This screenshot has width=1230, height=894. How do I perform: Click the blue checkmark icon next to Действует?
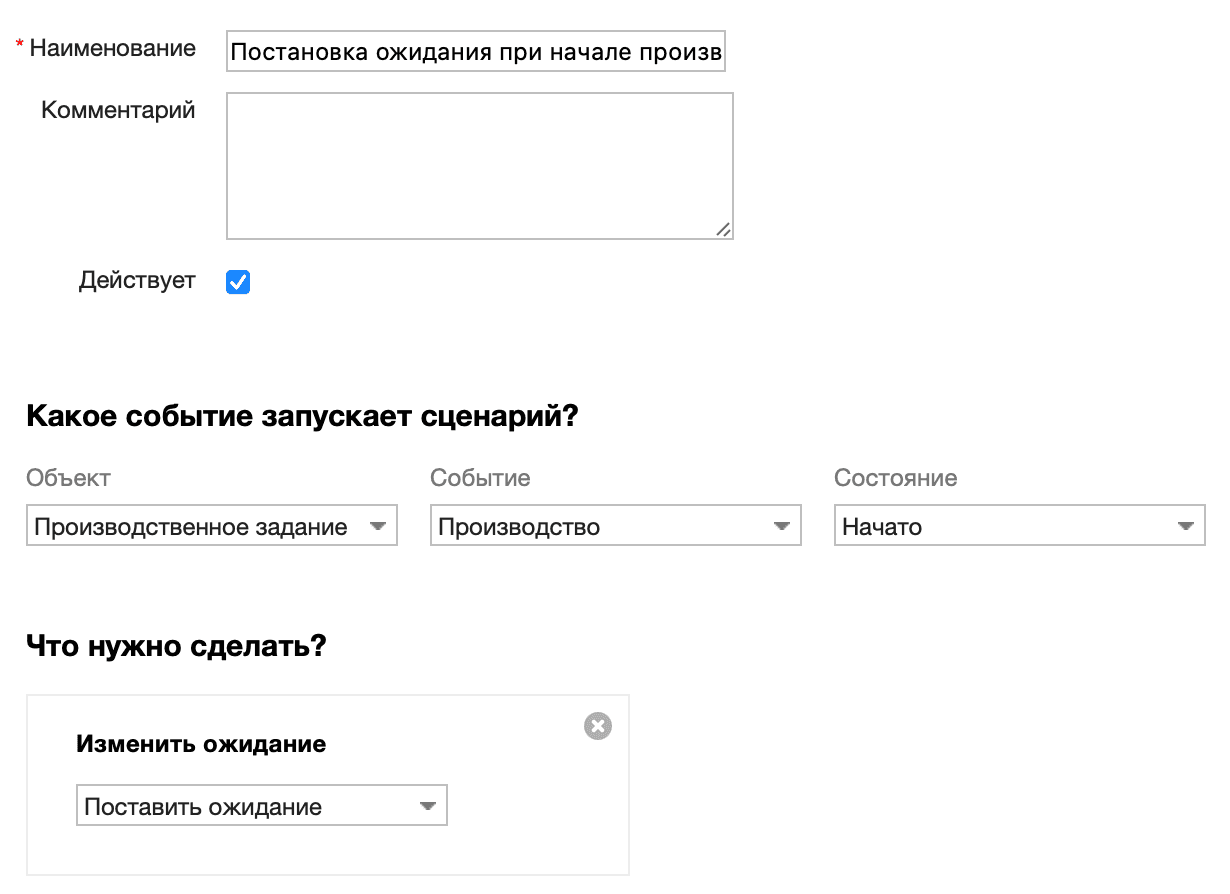[237, 281]
